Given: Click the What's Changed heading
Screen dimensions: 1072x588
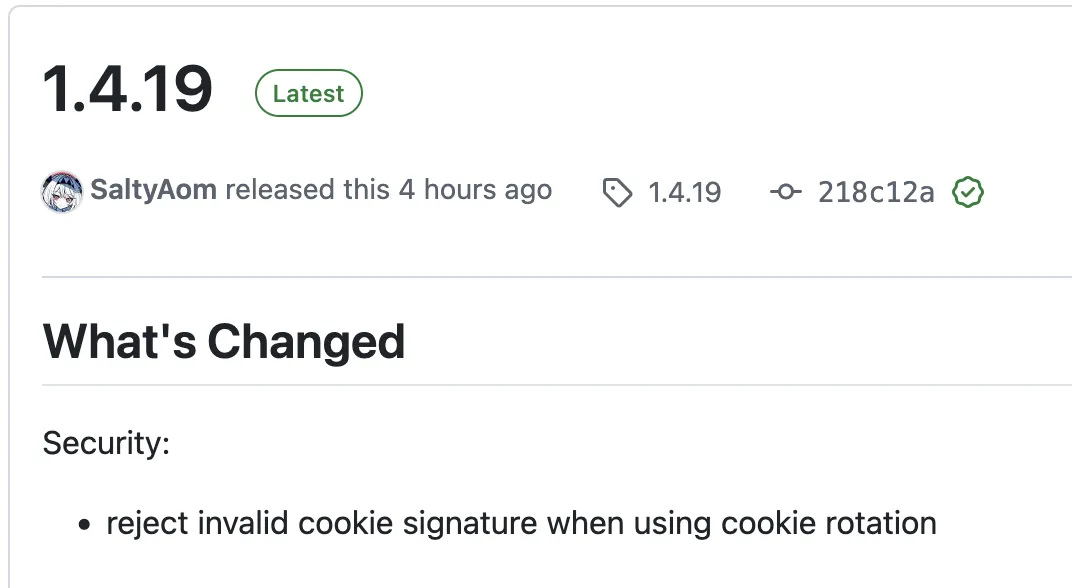Looking at the screenshot, I should (x=224, y=342).
